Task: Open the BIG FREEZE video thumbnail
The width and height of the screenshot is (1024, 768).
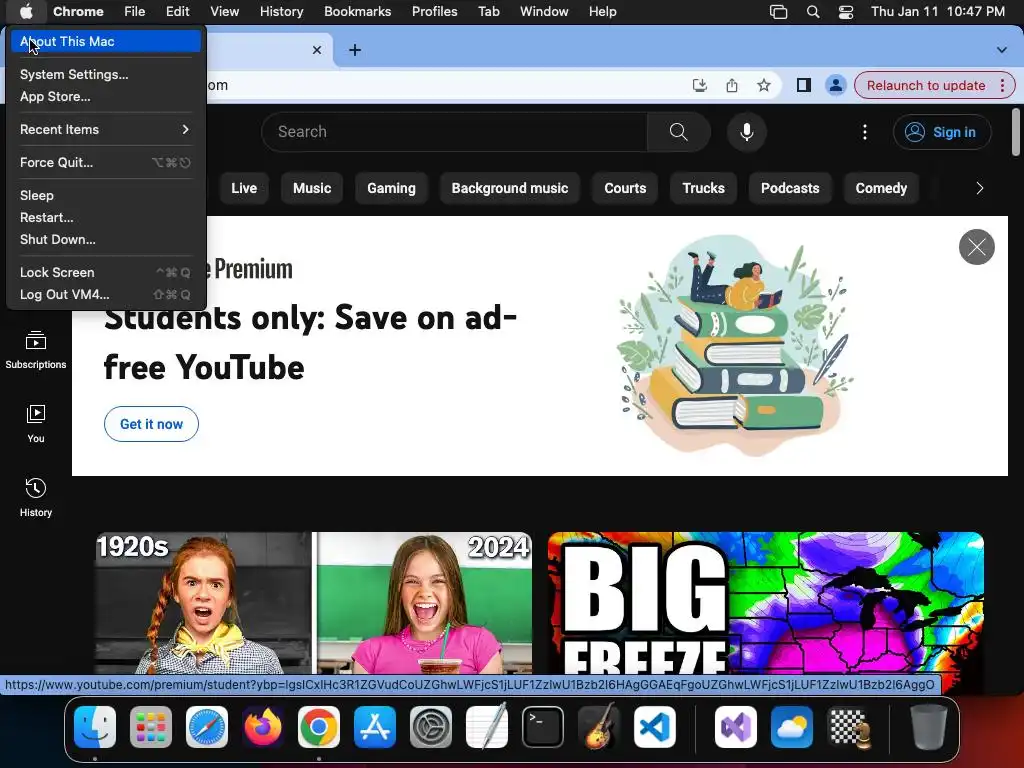Action: [765, 603]
